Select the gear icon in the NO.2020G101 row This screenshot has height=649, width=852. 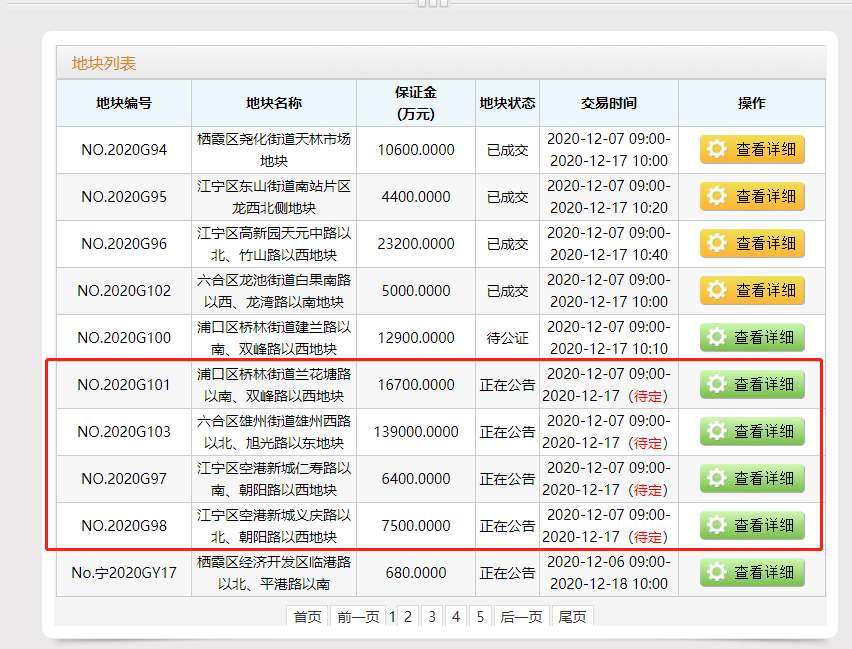coord(715,384)
